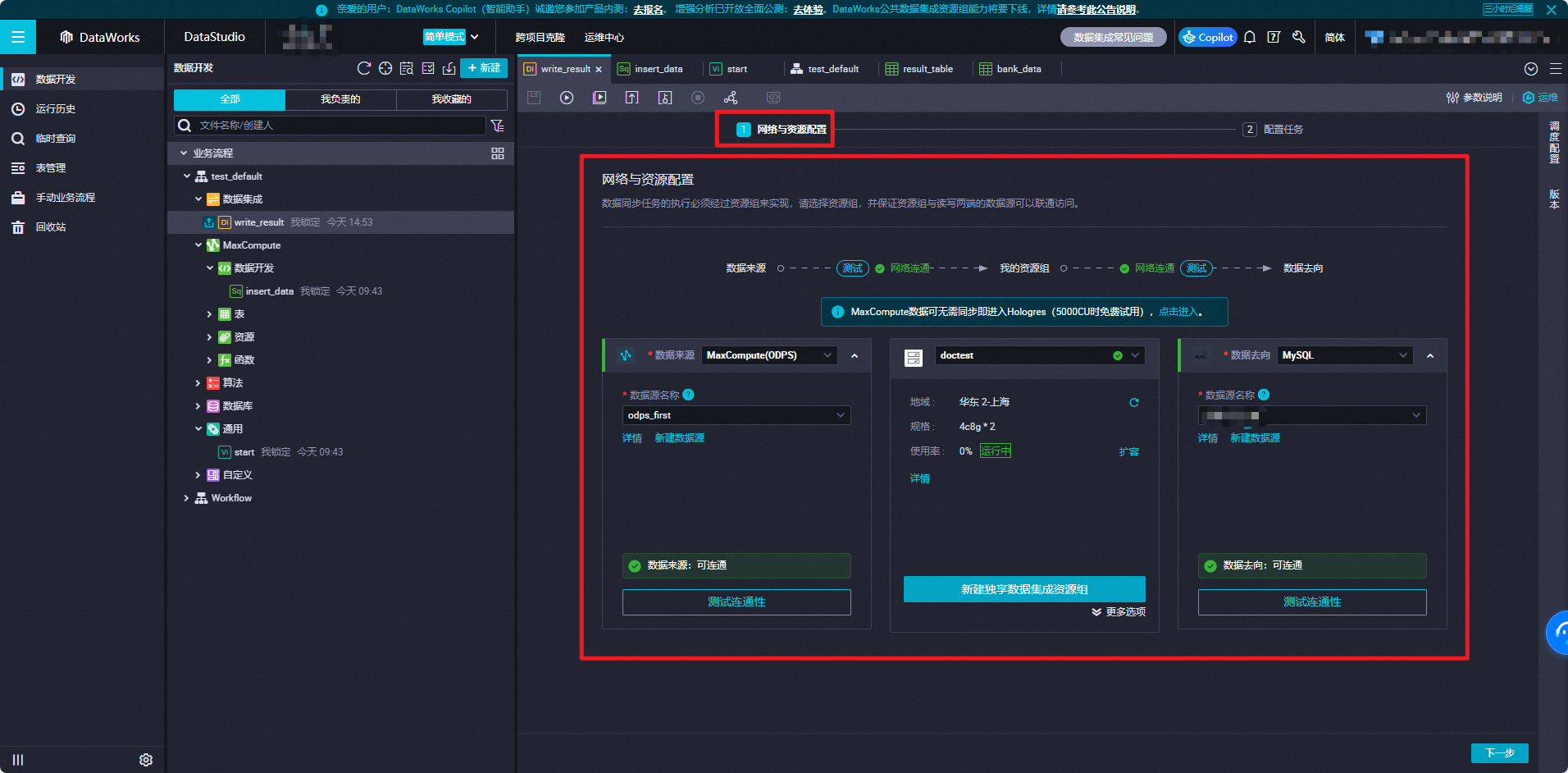Click the unlock/steal lock icon in toolbar
This screenshot has width=1568, height=773.
click(x=665, y=98)
